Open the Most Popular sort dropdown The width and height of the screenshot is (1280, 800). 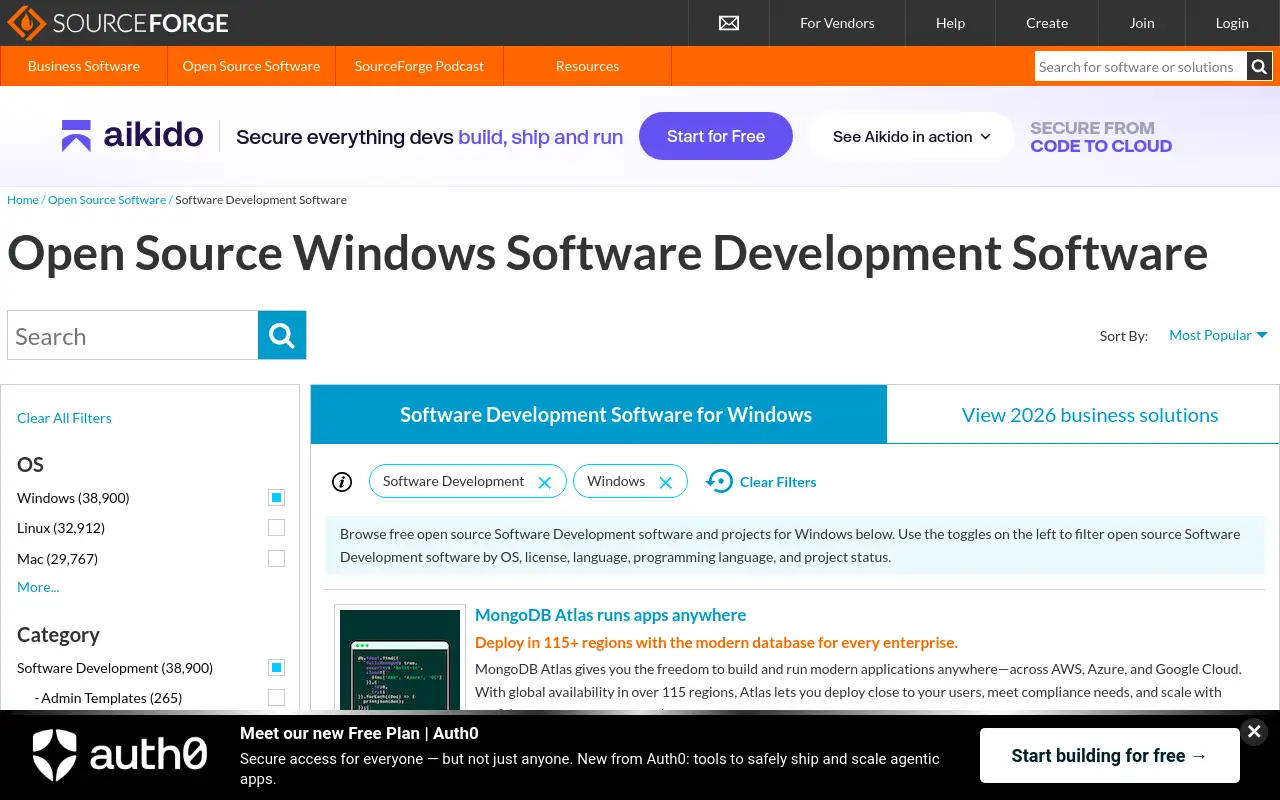(1218, 335)
